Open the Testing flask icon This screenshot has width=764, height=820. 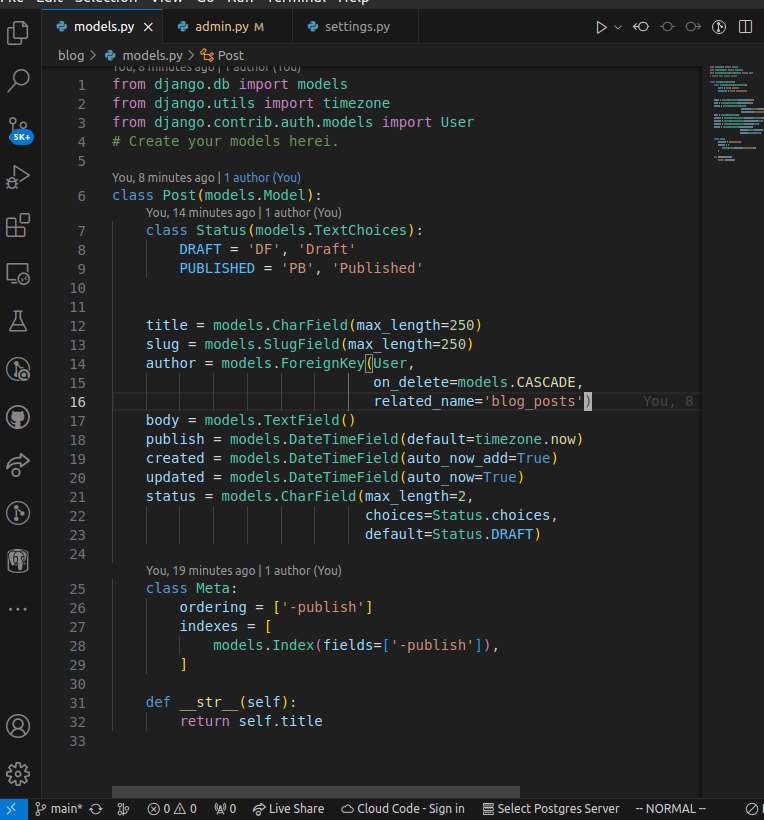point(18,321)
